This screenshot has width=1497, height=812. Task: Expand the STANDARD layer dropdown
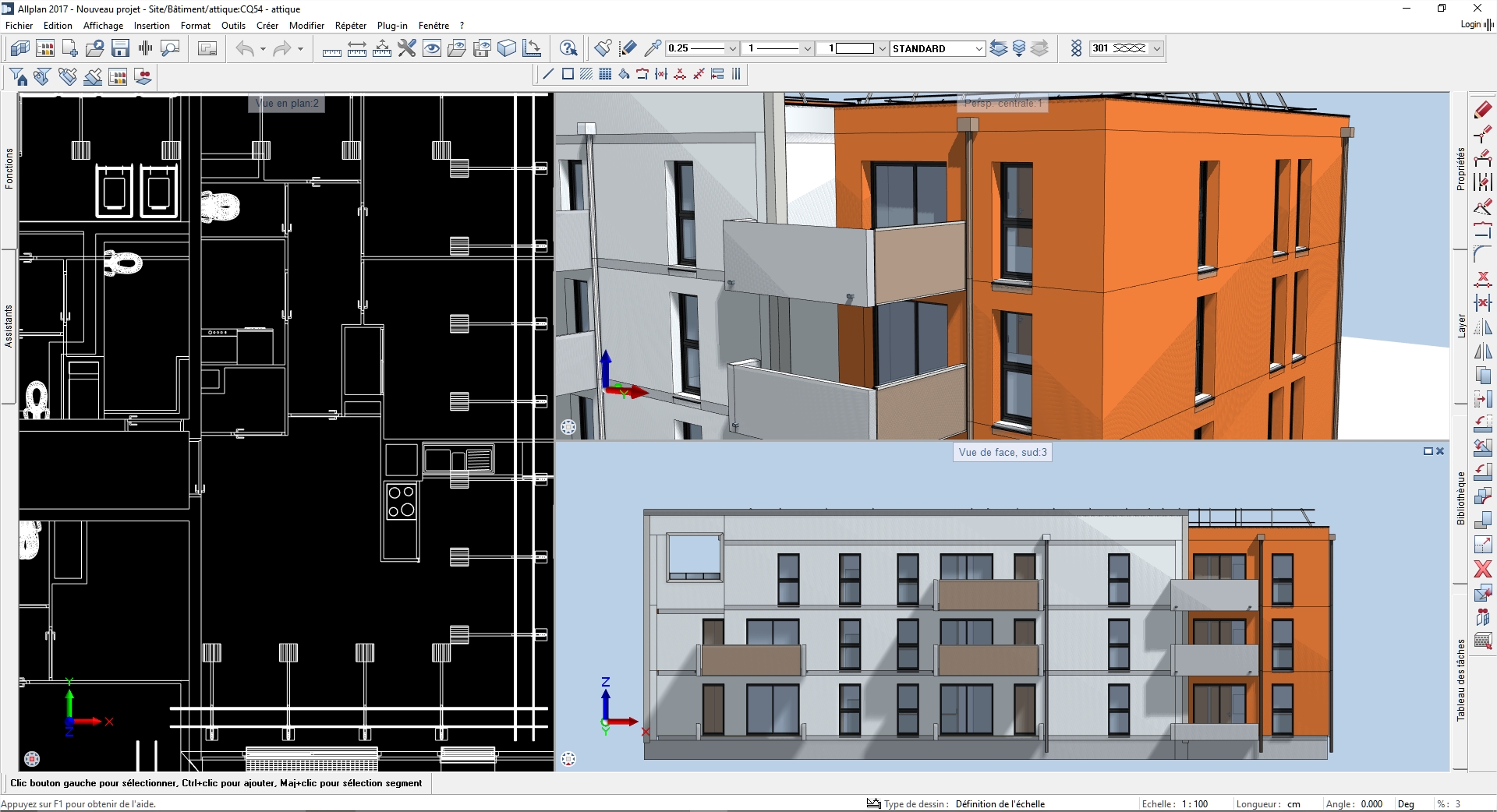click(x=979, y=48)
